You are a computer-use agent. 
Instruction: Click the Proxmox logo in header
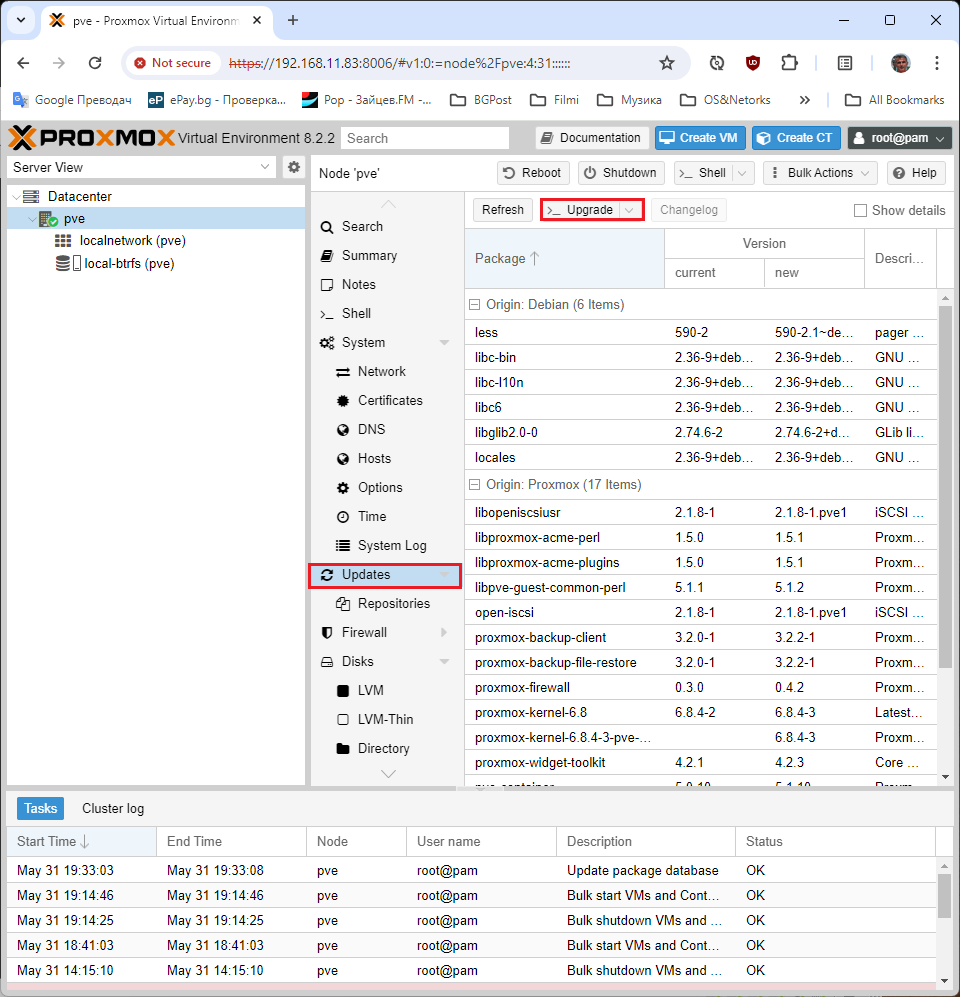[91, 138]
